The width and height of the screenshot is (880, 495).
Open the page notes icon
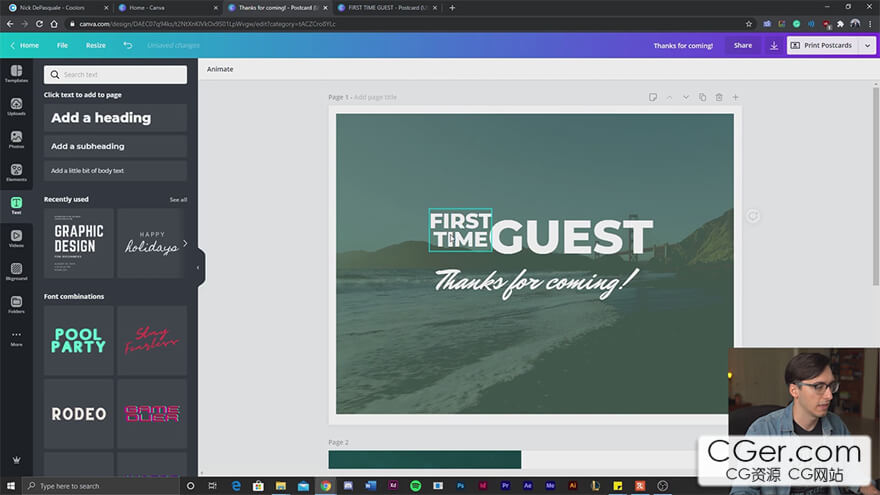click(652, 97)
